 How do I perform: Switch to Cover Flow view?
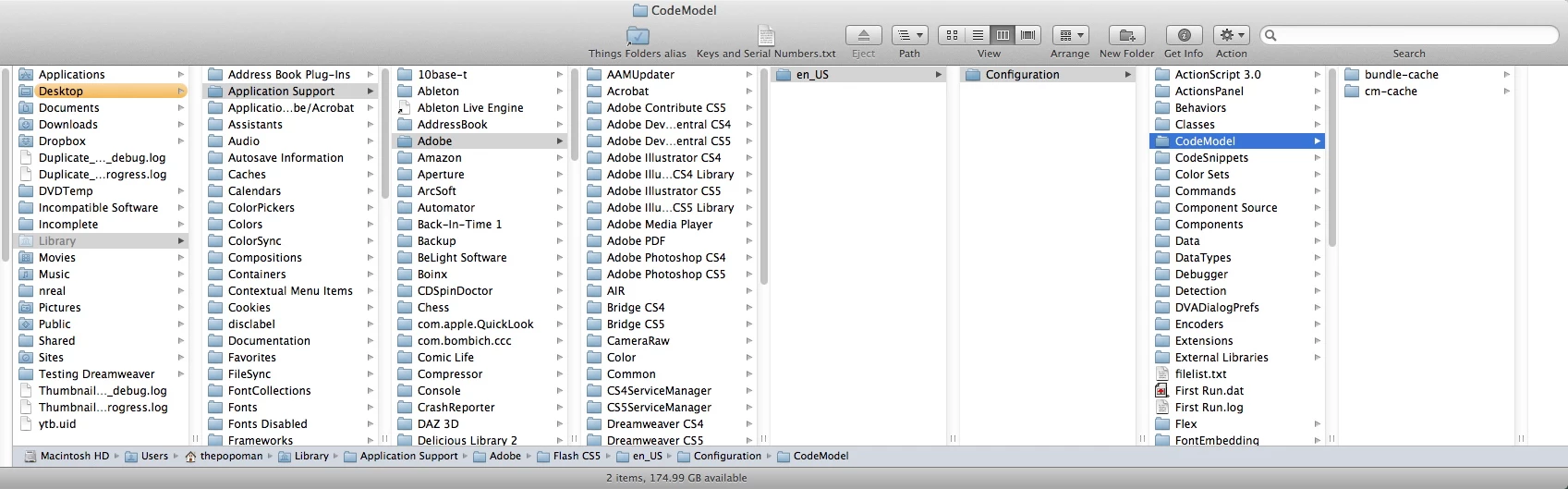[1027, 35]
